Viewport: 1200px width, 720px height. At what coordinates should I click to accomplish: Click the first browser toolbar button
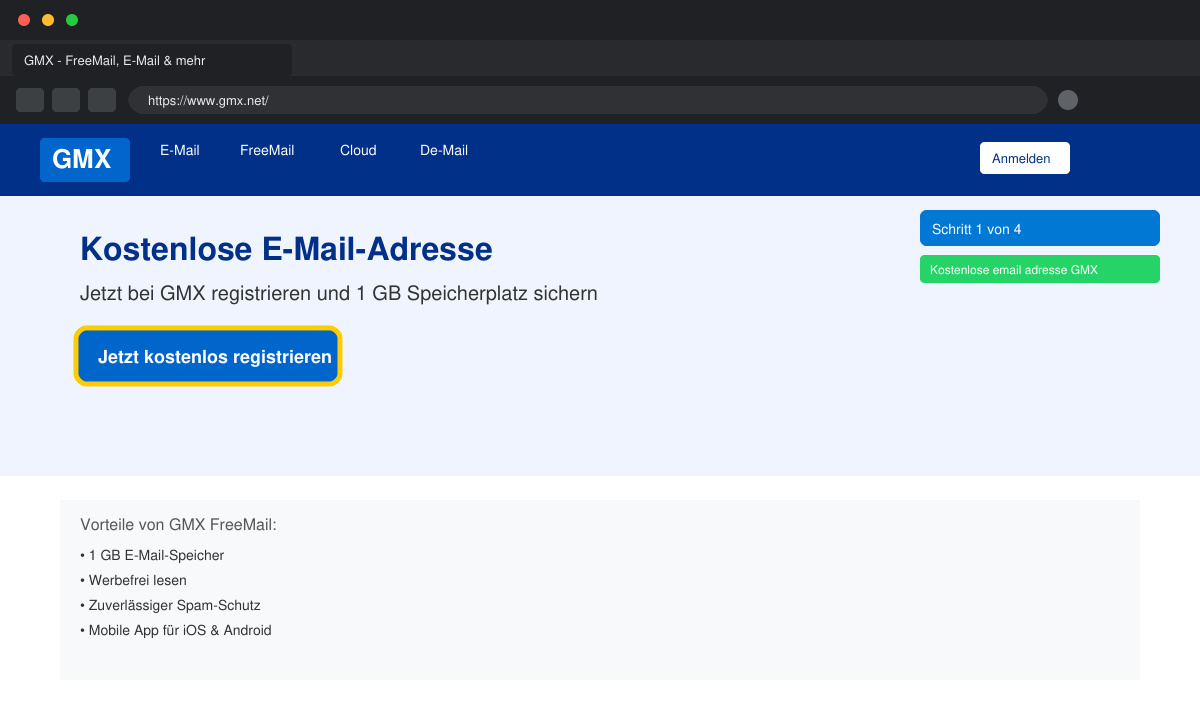coord(30,100)
